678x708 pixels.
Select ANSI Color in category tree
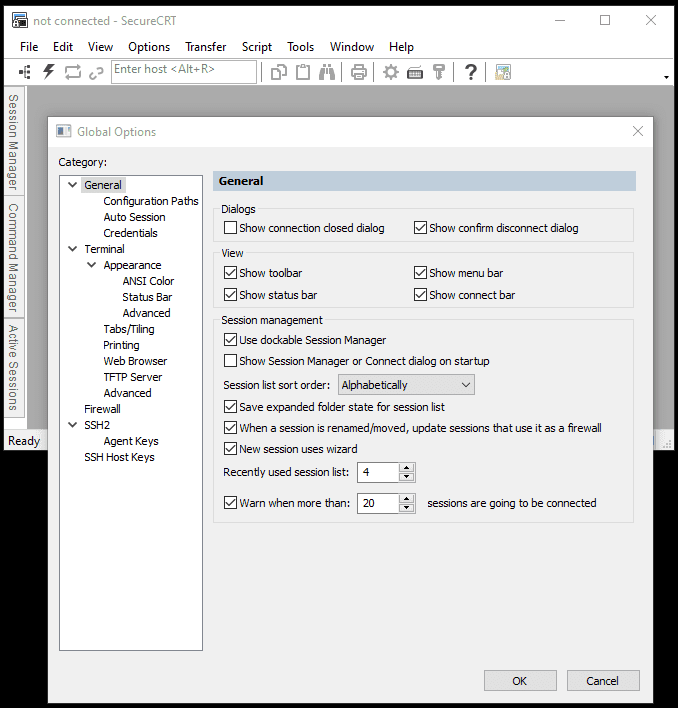148,281
